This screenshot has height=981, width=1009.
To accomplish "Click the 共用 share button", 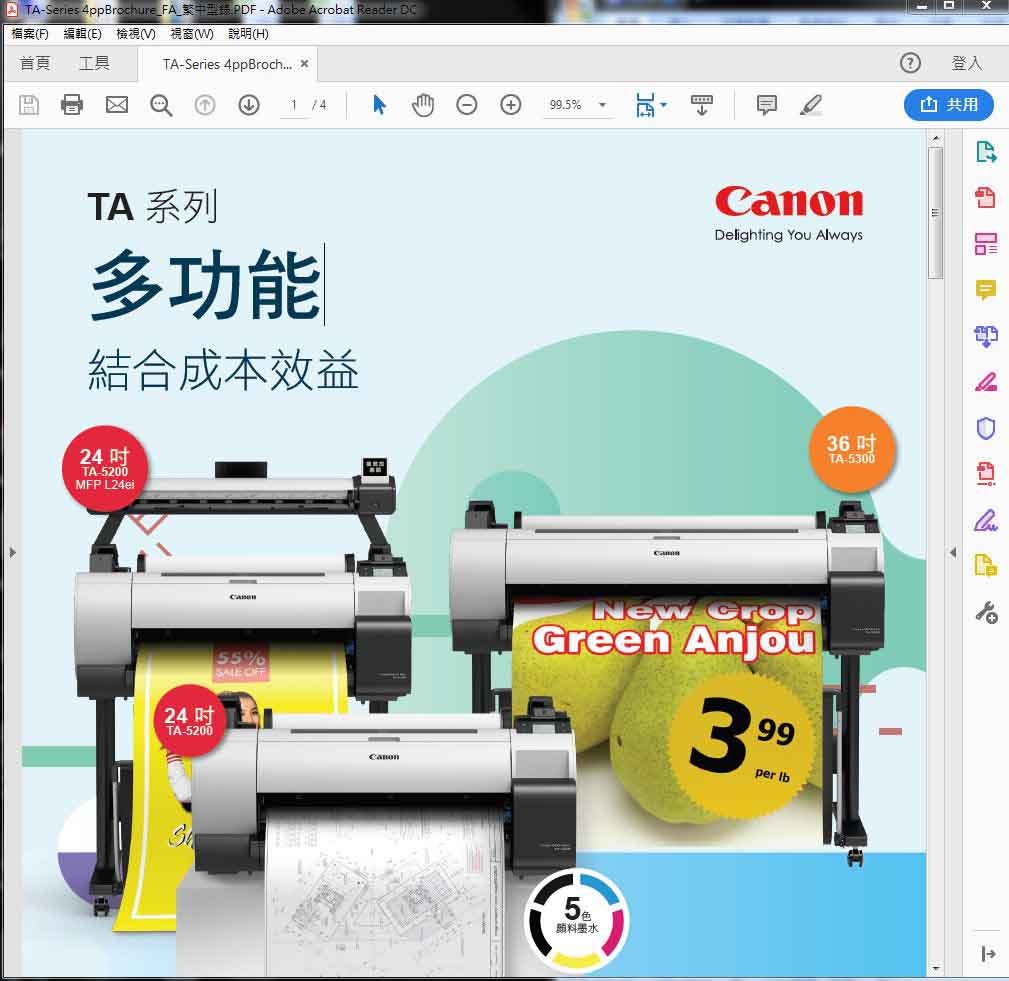I will pyautogui.click(x=949, y=104).
